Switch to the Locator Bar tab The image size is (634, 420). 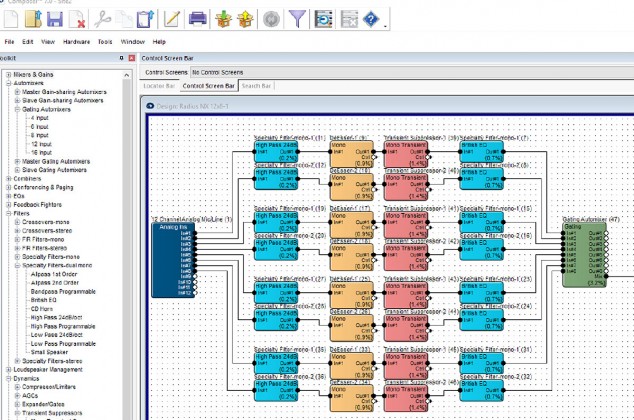click(x=160, y=87)
